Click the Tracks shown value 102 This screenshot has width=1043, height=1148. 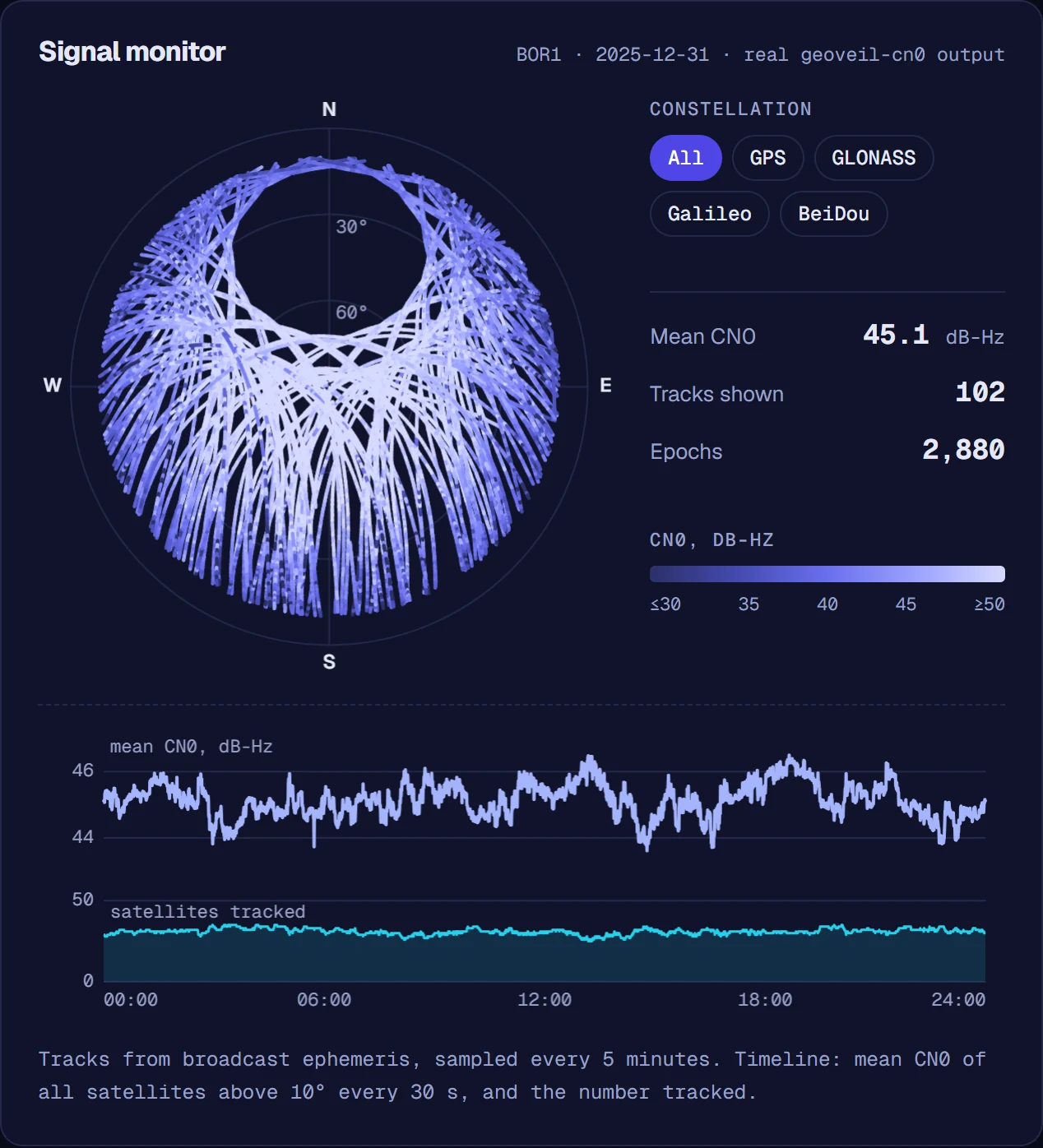pos(980,392)
